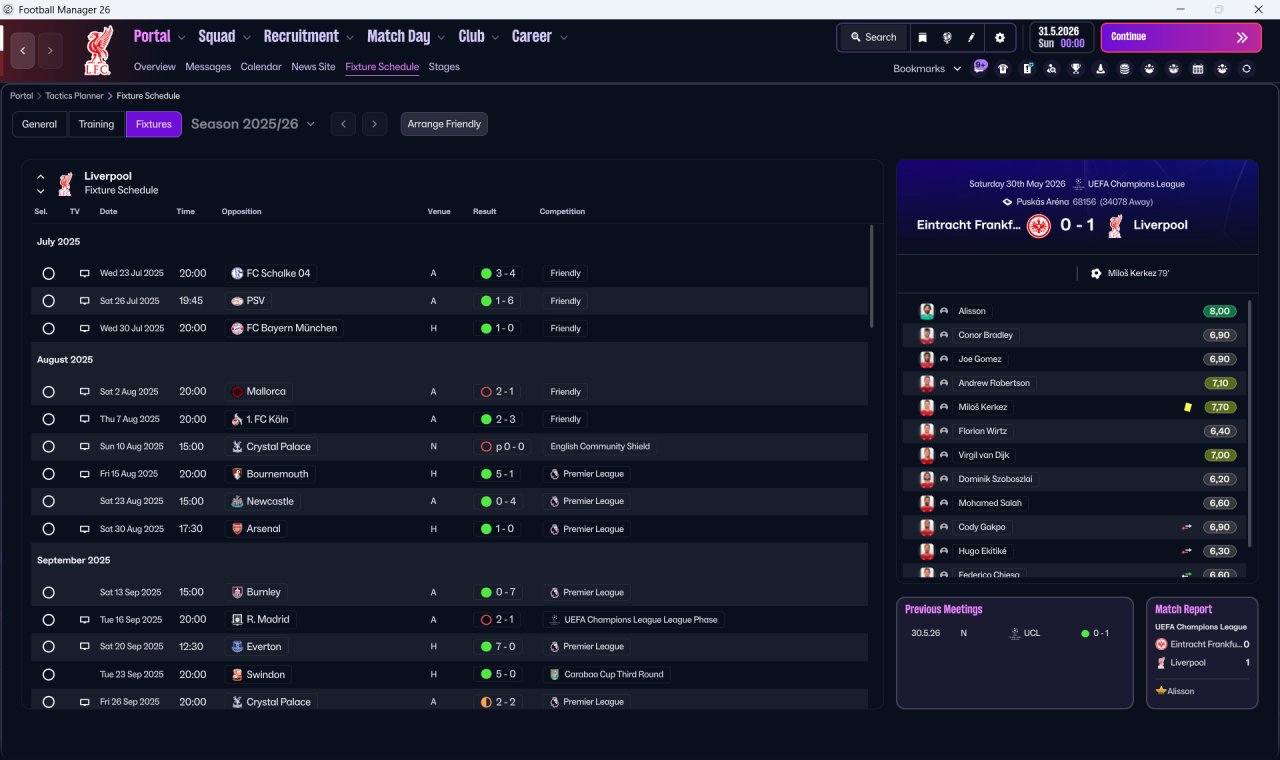The height and width of the screenshot is (760, 1280).
Task: Select the FC Schalke 04 fixture radio button
Action: [x=48, y=273]
